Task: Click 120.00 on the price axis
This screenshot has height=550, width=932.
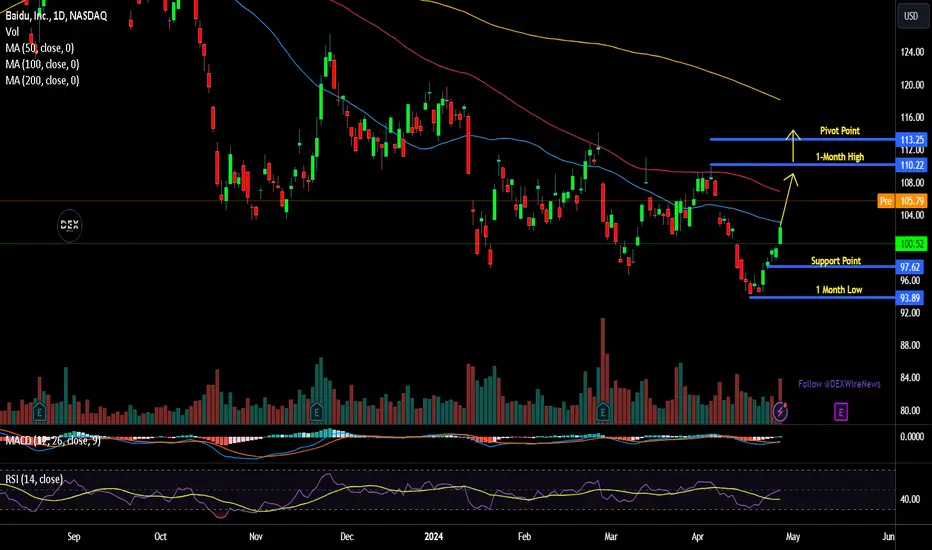Action: 912,85
